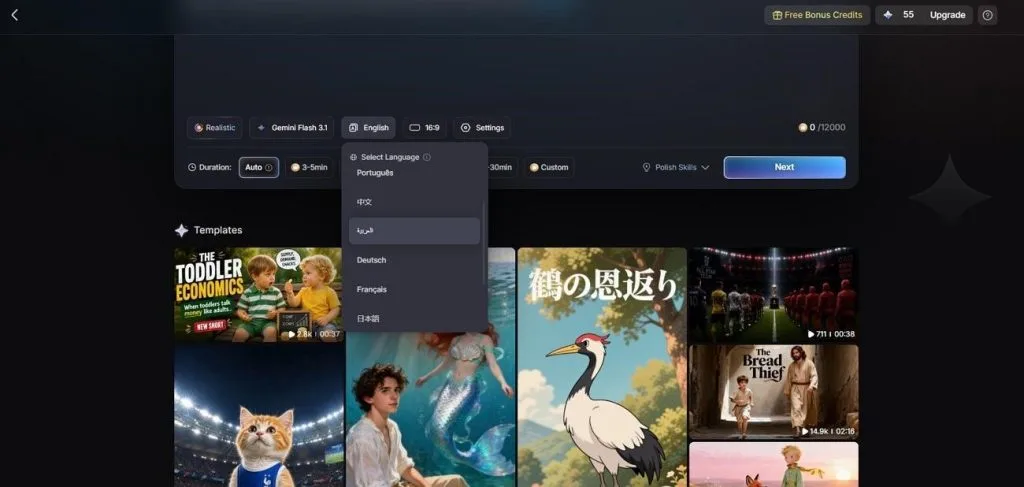Expand the Polish Skills dropdown
Viewport: 1024px width, 487px height.
[x=676, y=167]
